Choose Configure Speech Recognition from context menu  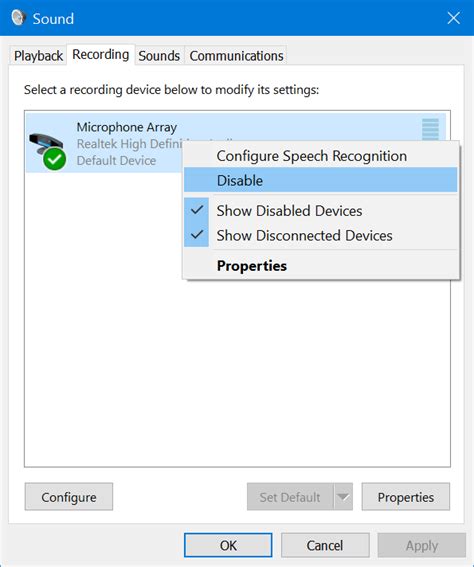tap(321, 156)
